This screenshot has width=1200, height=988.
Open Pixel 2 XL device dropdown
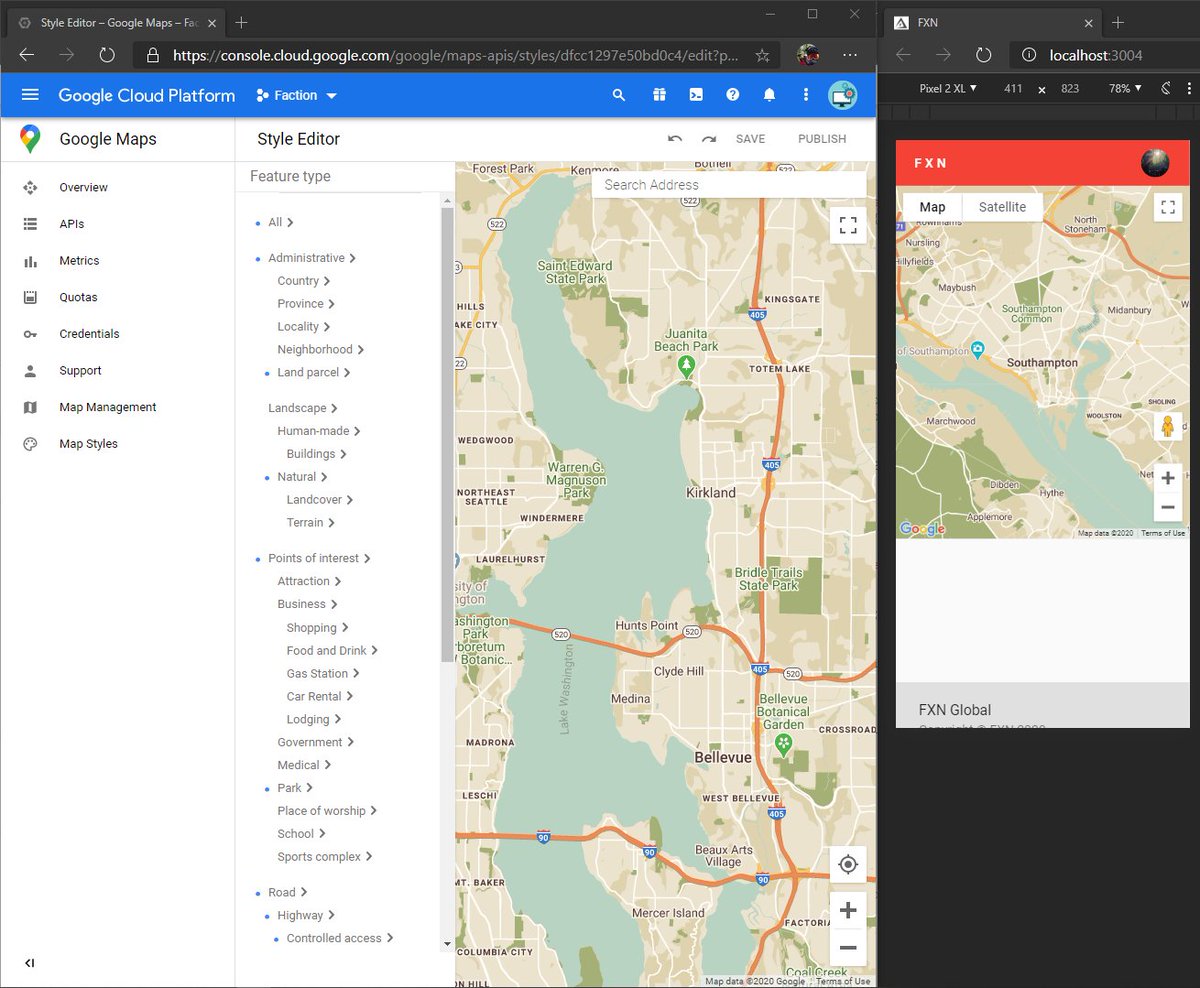tap(948, 88)
